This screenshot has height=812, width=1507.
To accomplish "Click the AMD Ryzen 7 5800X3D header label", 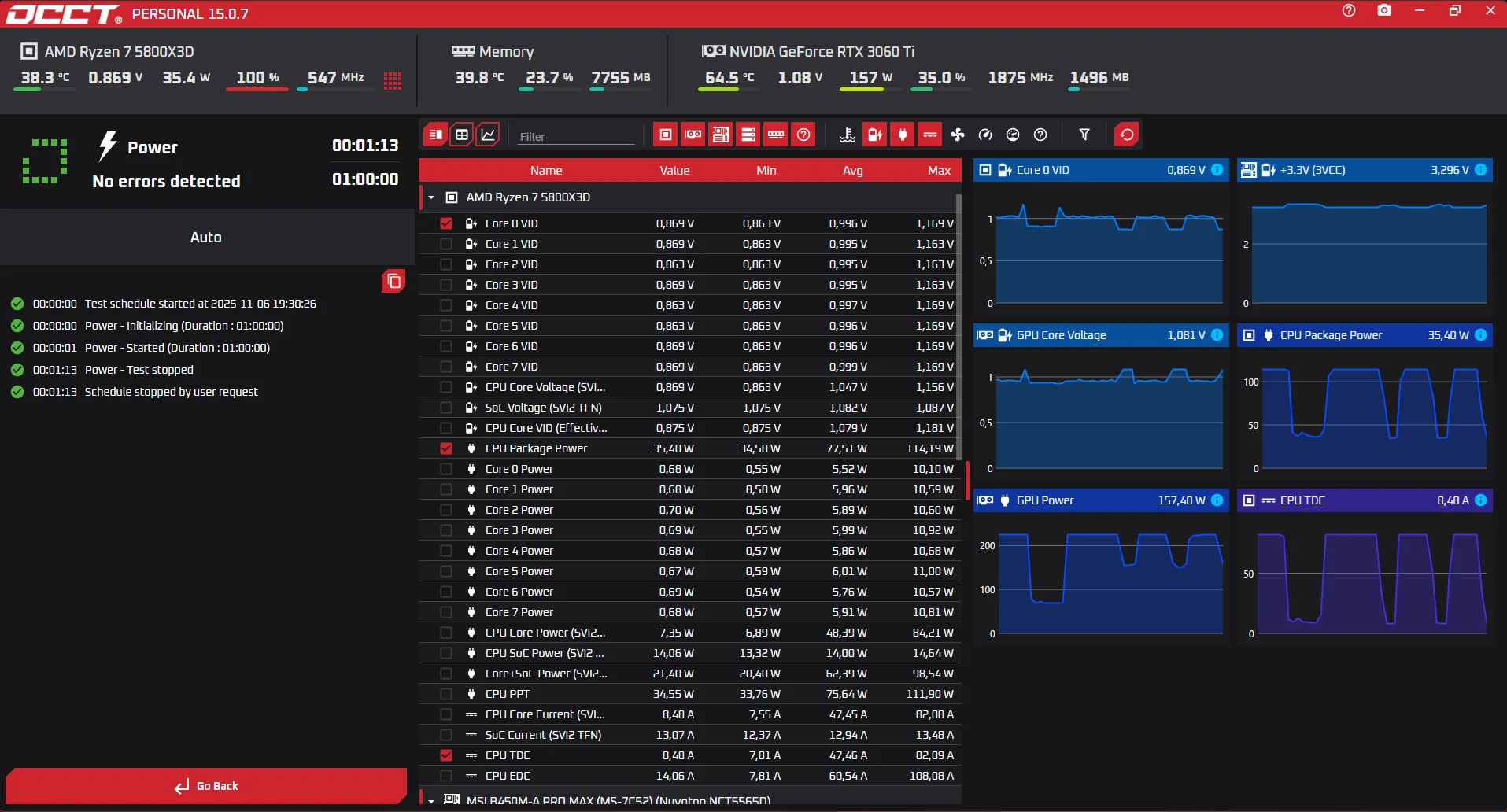I will click(x=119, y=52).
